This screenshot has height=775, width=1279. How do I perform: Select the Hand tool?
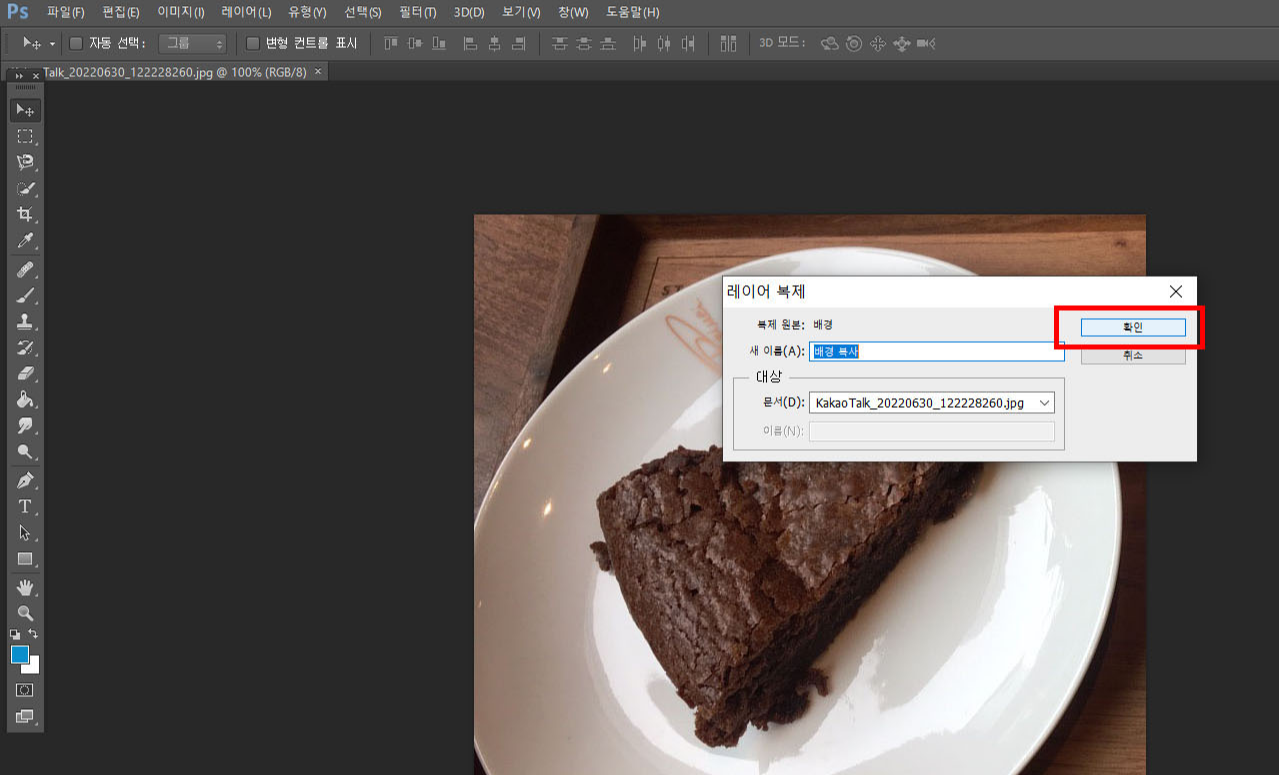[x=25, y=587]
